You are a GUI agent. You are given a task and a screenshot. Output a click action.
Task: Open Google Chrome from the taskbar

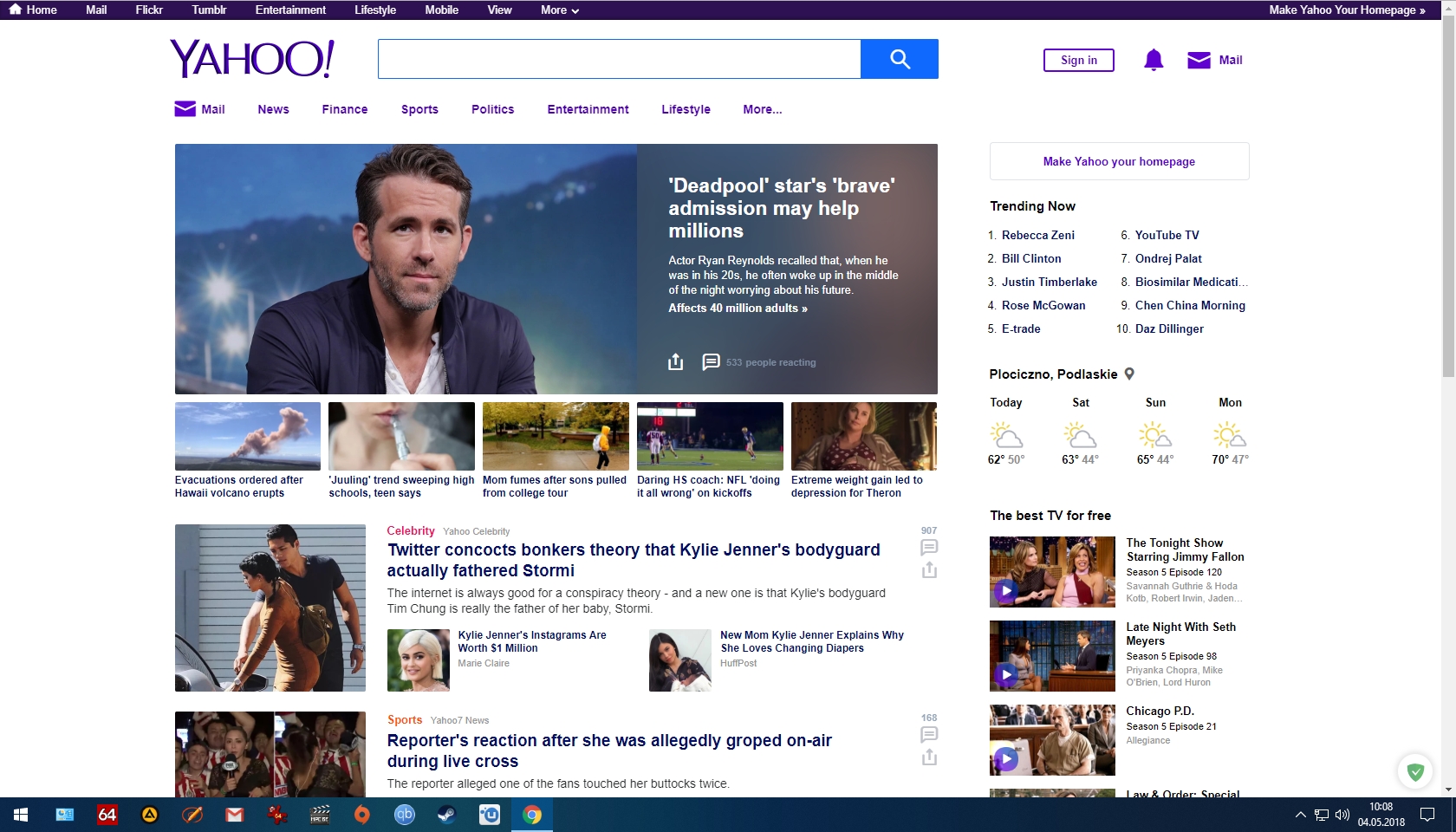tap(532, 815)
